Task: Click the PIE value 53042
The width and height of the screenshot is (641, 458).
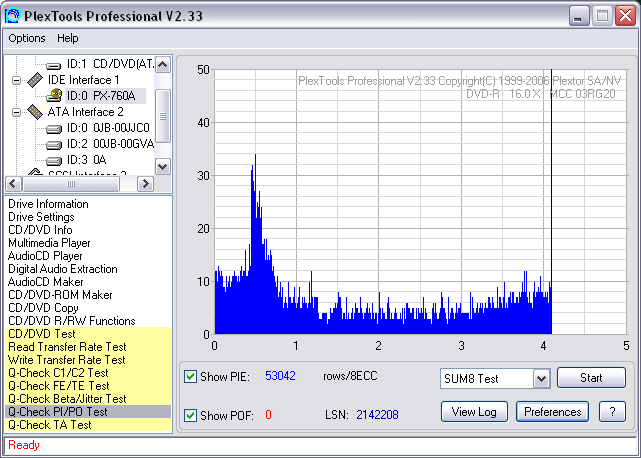Action: click(x=280, y=376)
